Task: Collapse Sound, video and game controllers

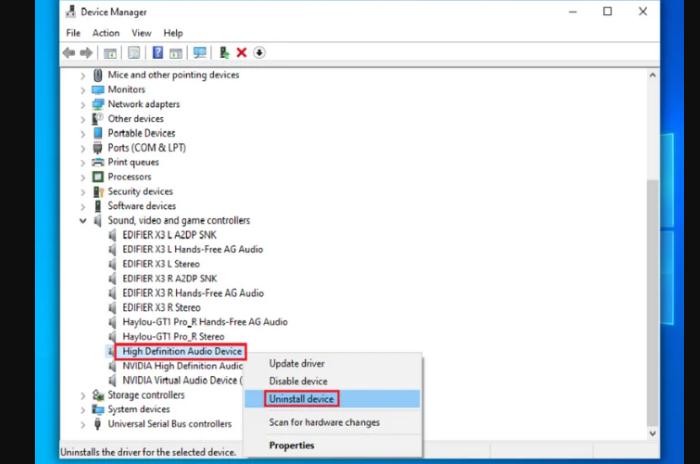Action: tap(83, 220)
